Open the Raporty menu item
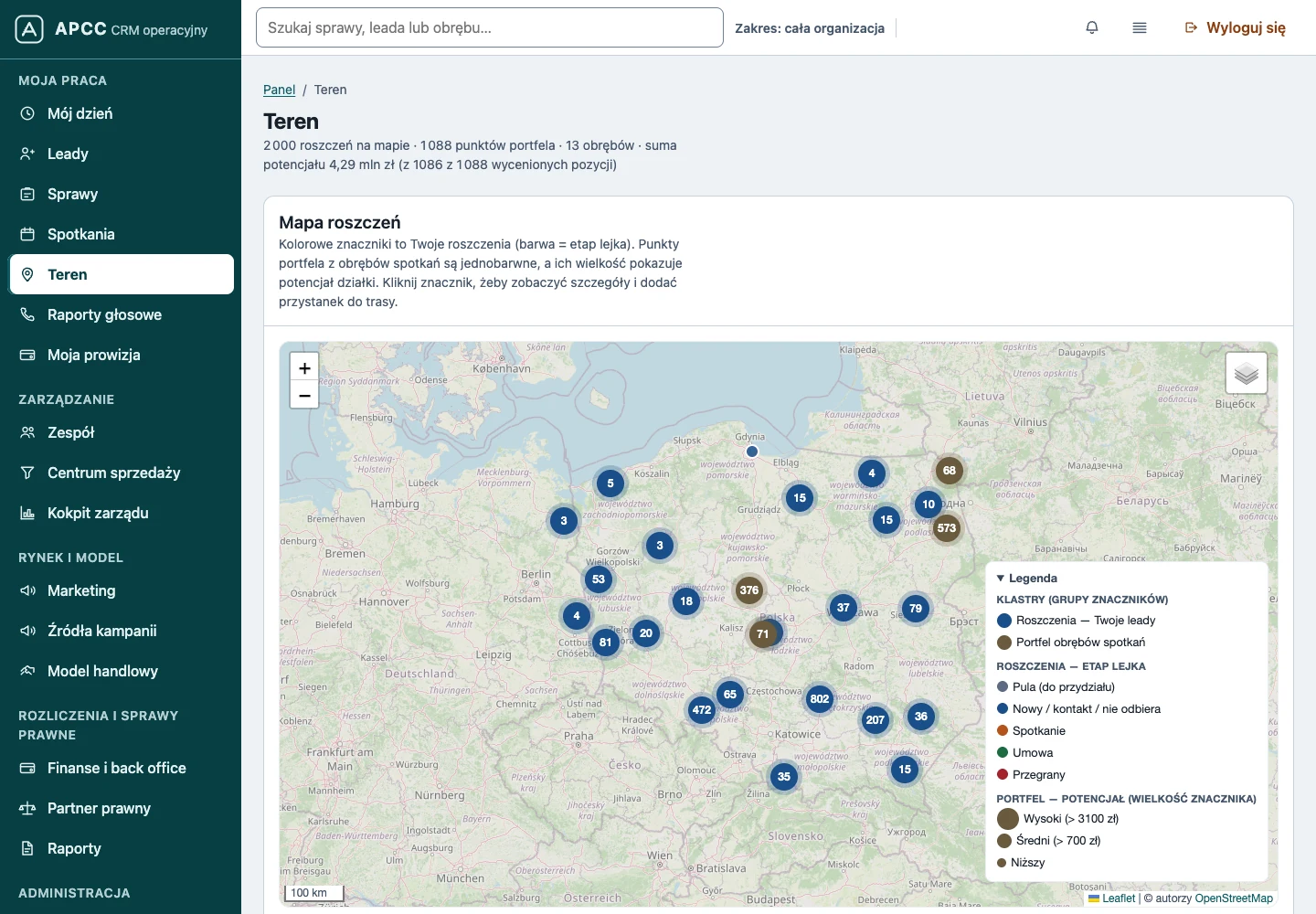Image resolution: width=1316 pixels, height=914 pixels. click(x=122, y=848)
